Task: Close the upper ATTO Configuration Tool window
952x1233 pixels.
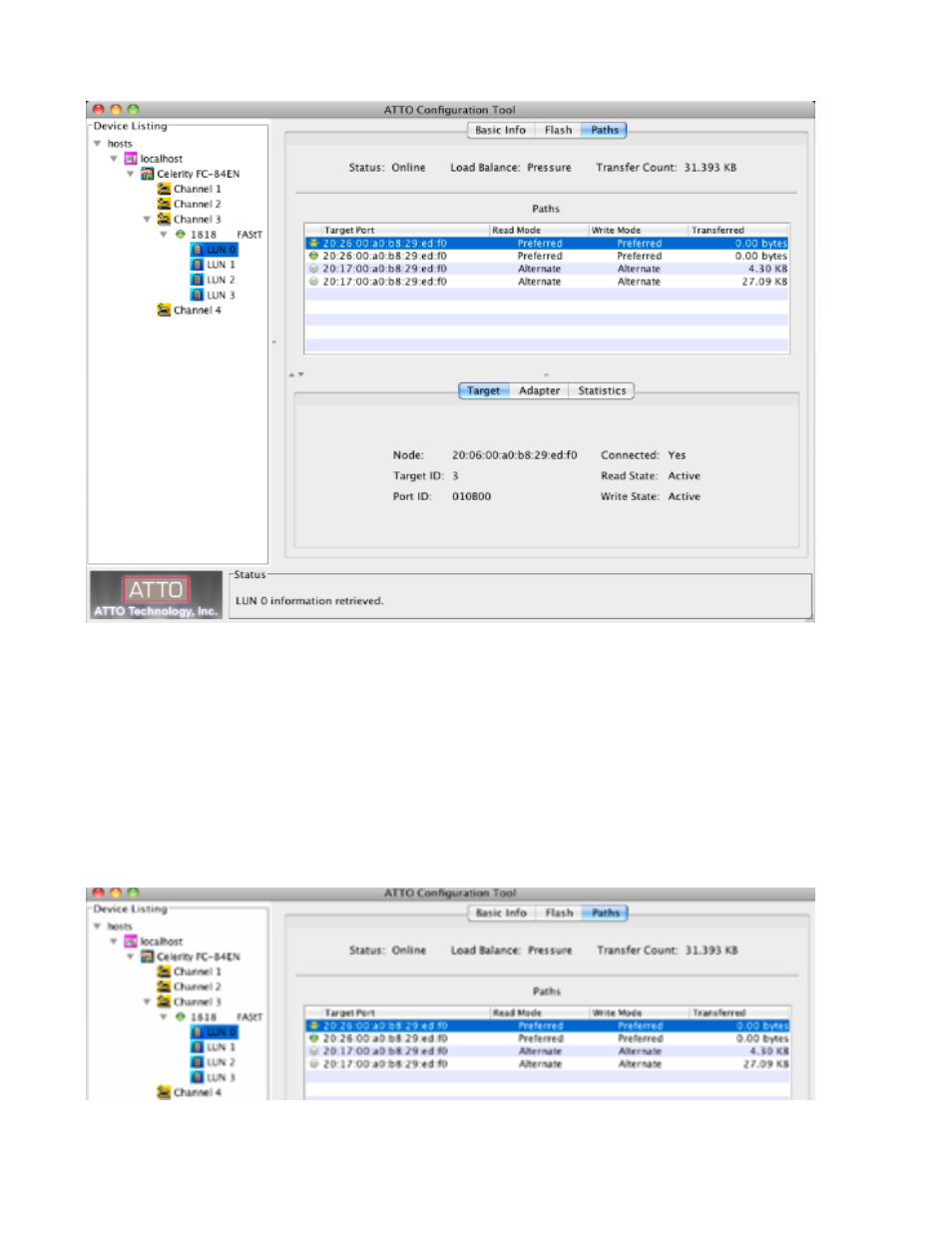Action: [x=98, y=110]
